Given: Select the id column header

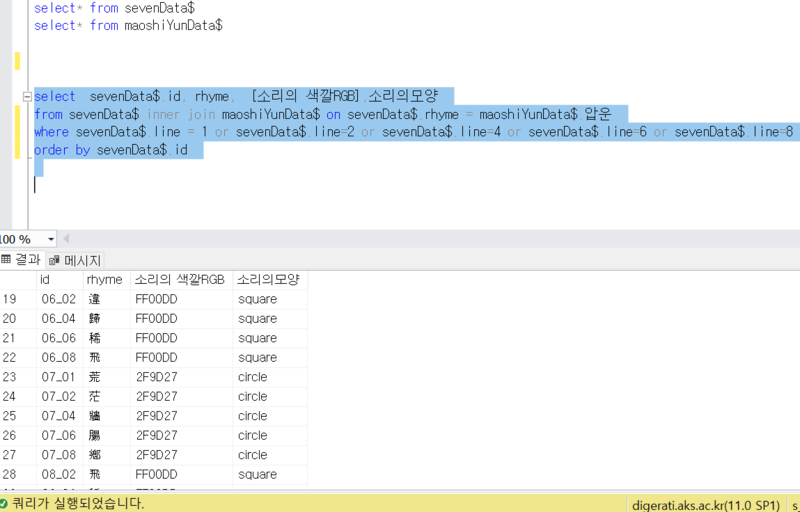Looking at the screenshot, I should click(60, 279).
